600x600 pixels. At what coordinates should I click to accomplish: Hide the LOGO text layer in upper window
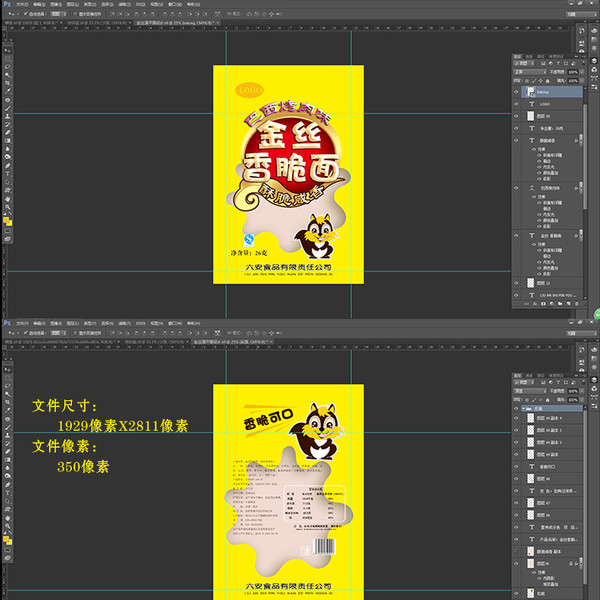[516, 104]
